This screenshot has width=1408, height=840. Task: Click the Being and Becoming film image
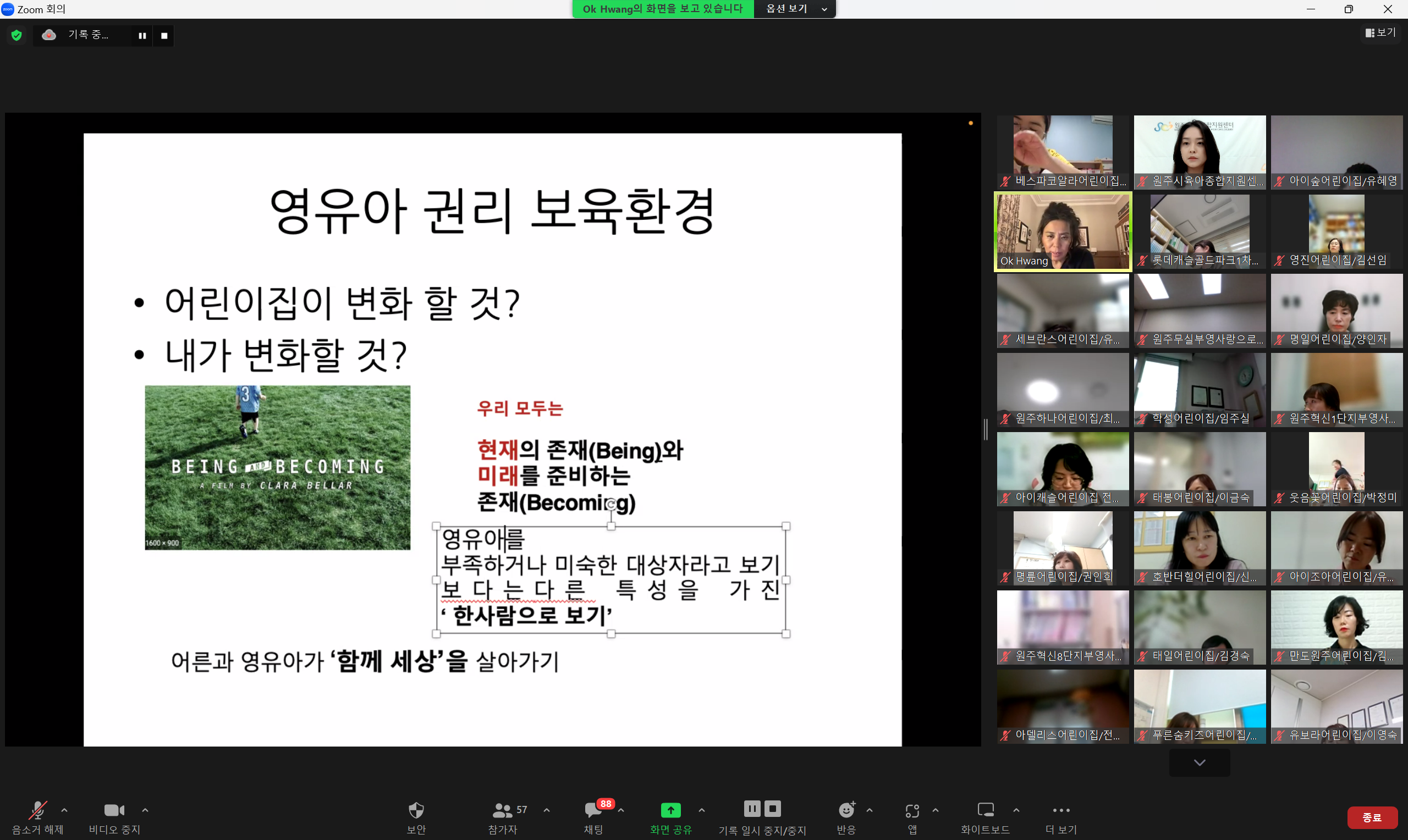point(277,467)
